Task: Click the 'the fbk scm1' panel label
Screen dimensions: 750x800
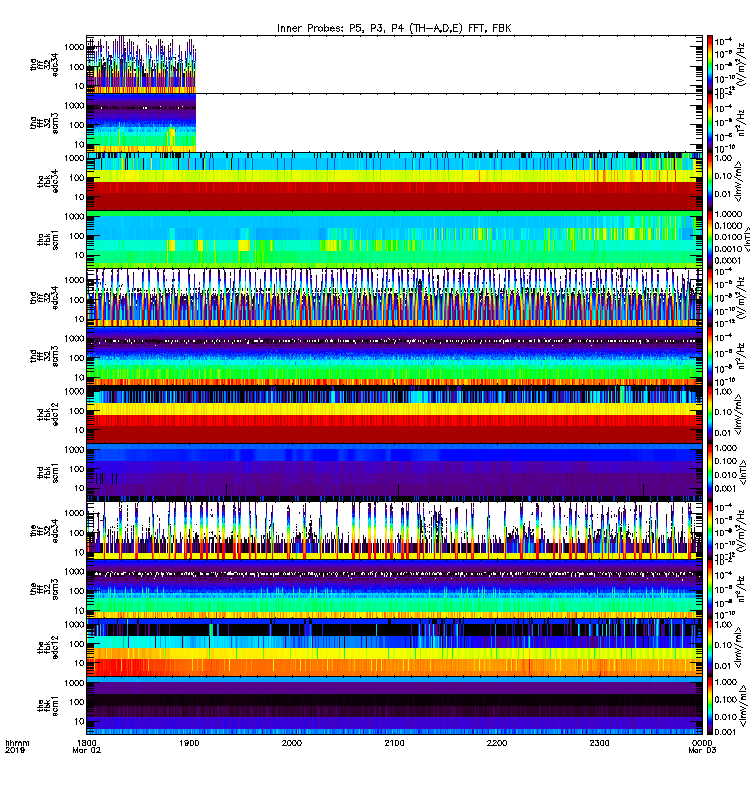Action: [x=47, y=706]
